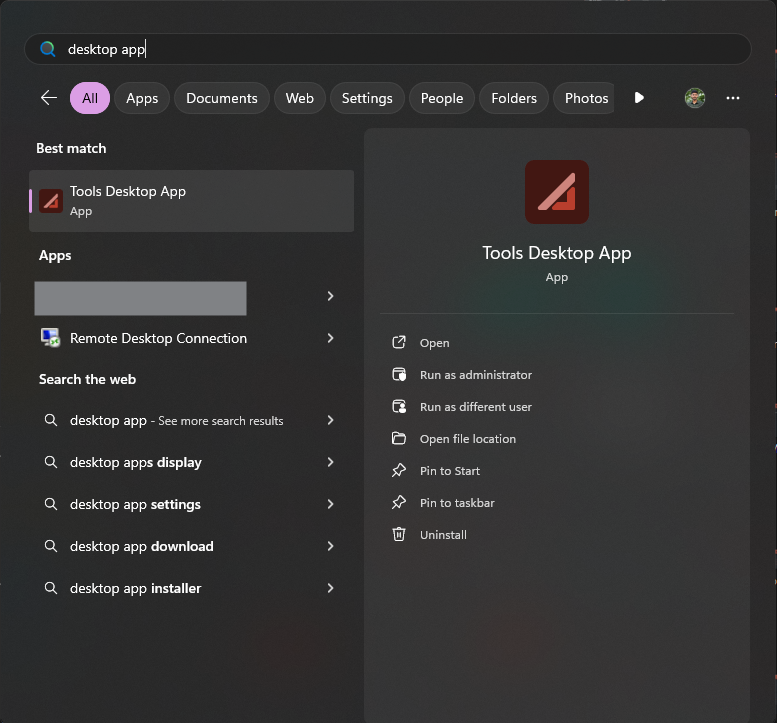777x723 pixels.
Task: Select Open file location
Action: 468,439
